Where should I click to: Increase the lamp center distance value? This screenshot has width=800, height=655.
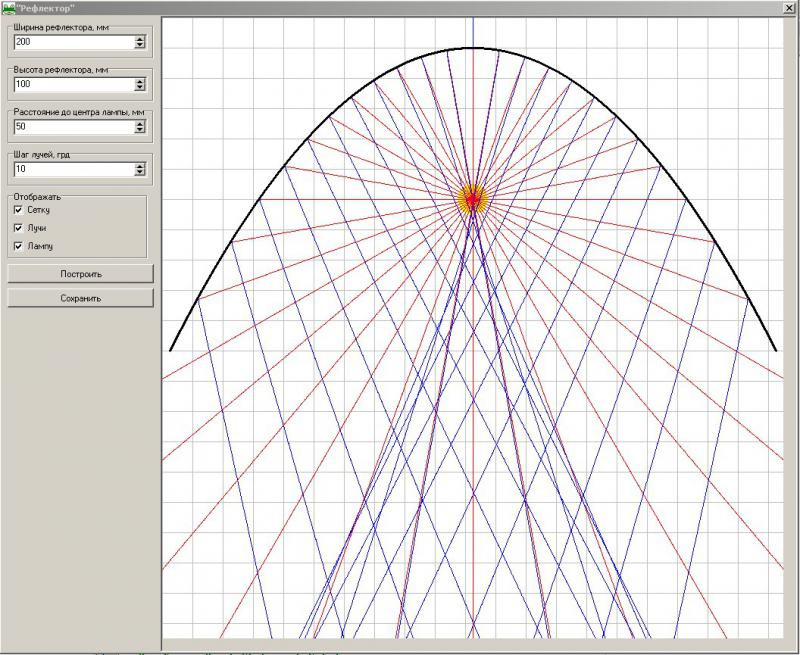pos(140,123)
